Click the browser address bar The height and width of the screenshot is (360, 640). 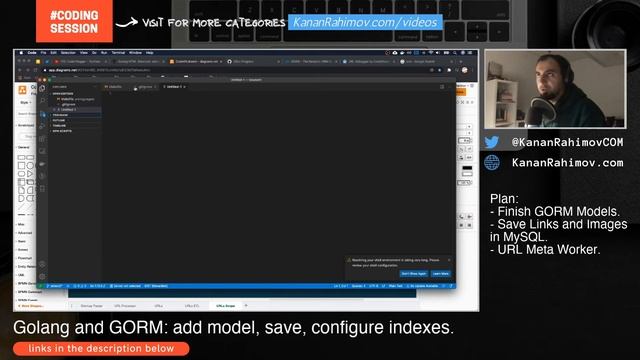tap(237, 70)
